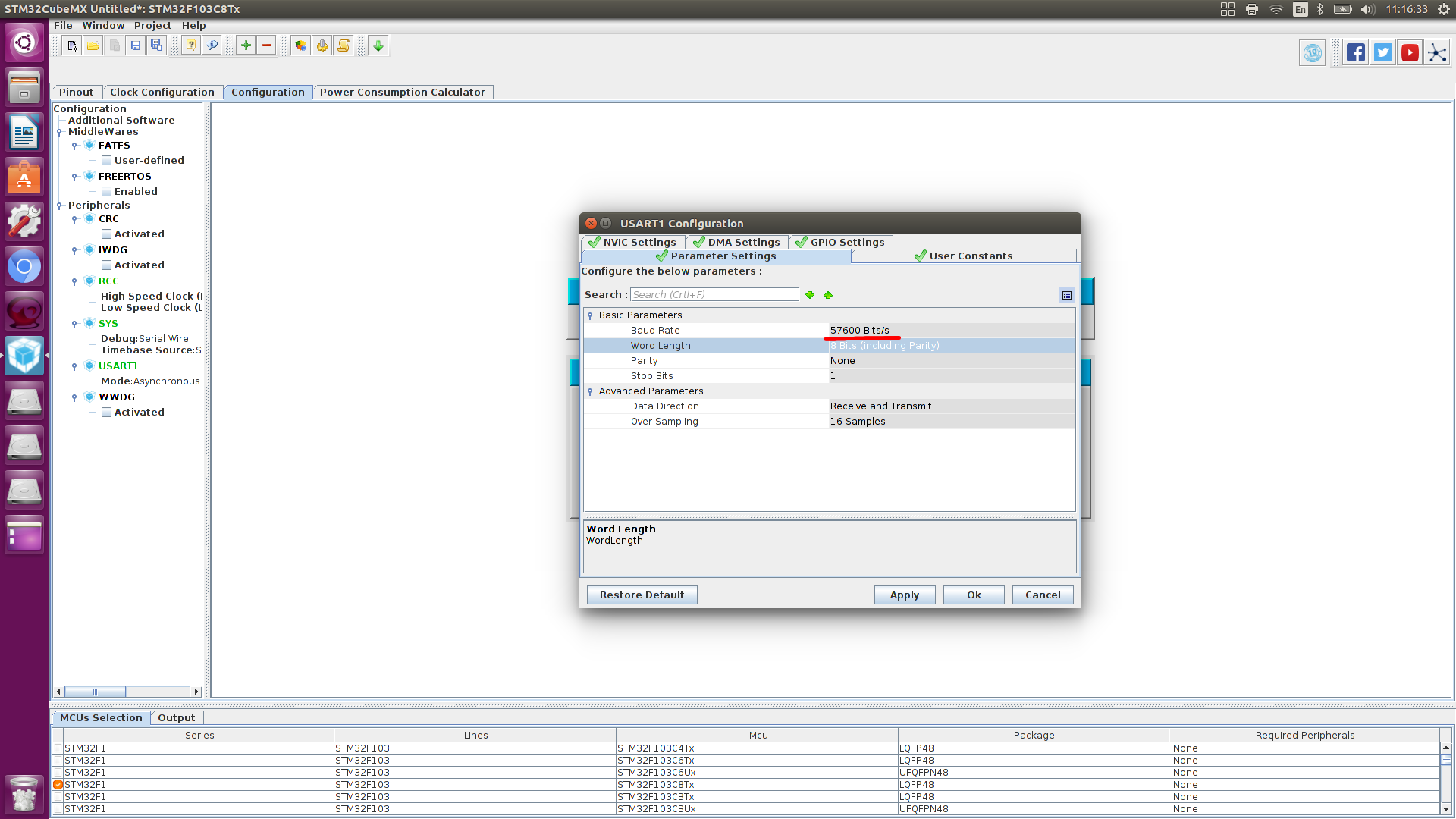1456x819 pixels.
Task: Click the Generate Code scroll icon
Action: [344, 45]
